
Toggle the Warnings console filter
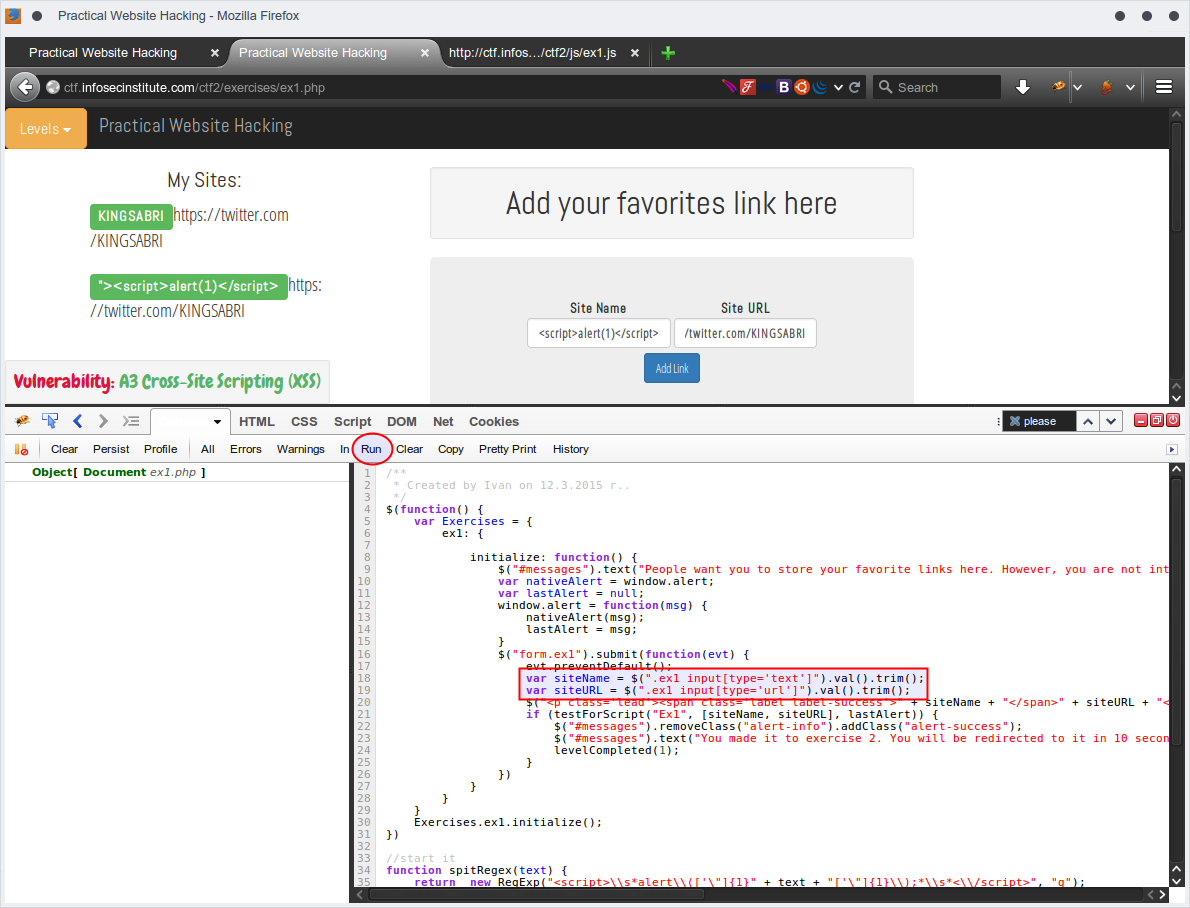[300, 449]
